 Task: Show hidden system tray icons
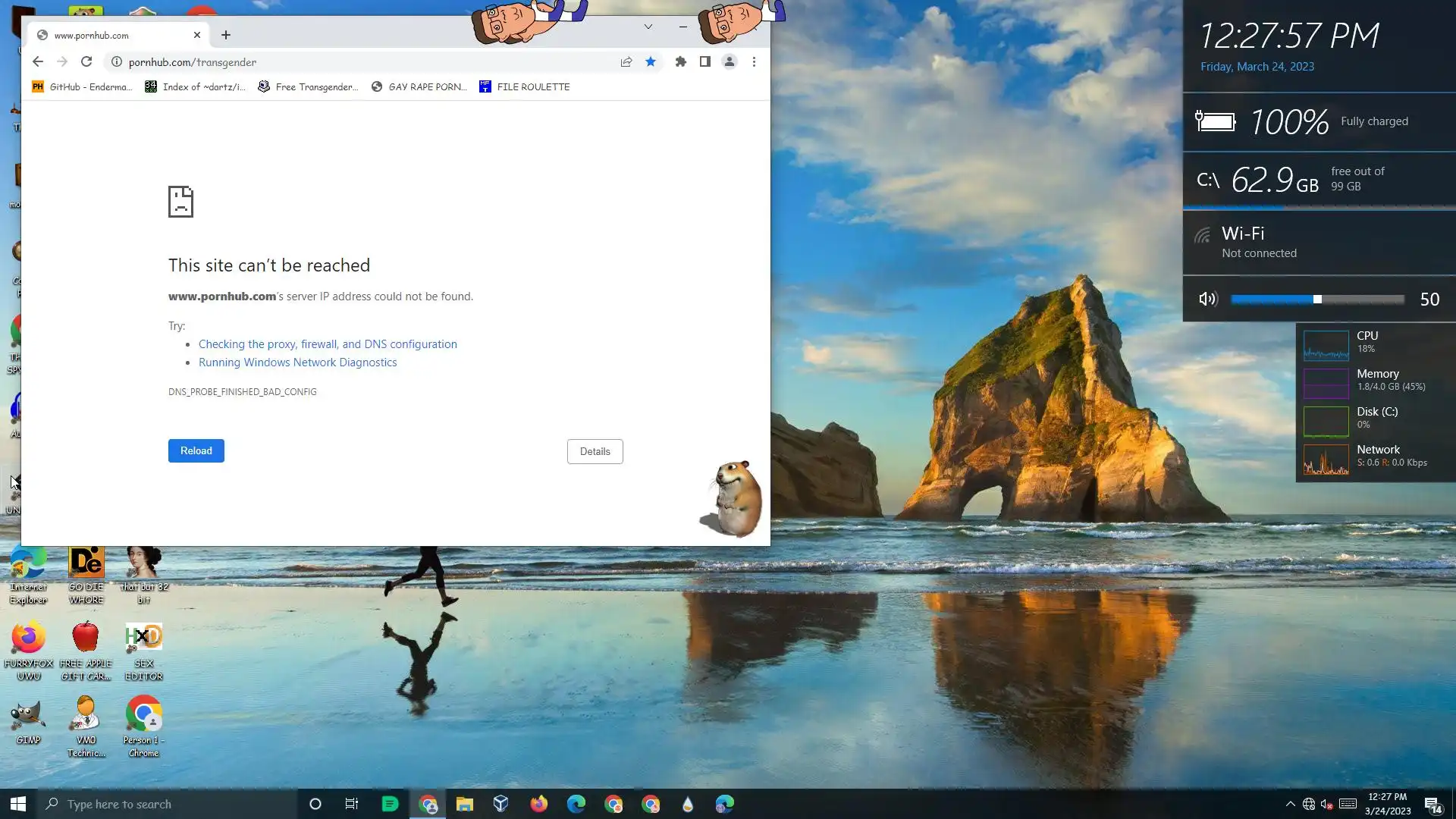1290,804
